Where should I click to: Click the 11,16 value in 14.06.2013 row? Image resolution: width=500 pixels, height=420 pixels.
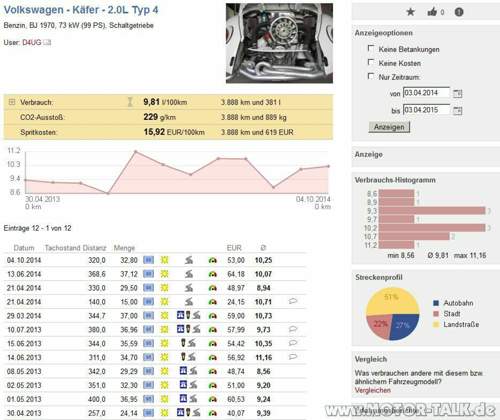(x=264, y=357)
